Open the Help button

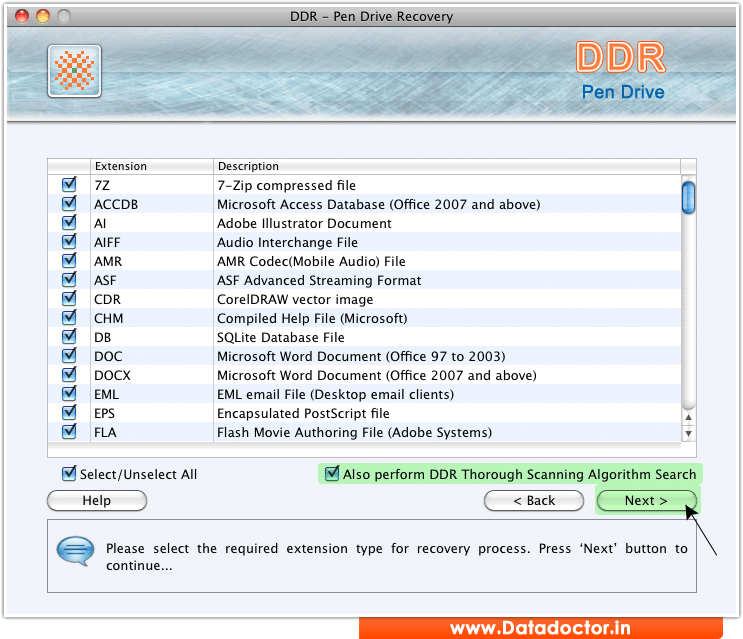[x=97, y=501]
